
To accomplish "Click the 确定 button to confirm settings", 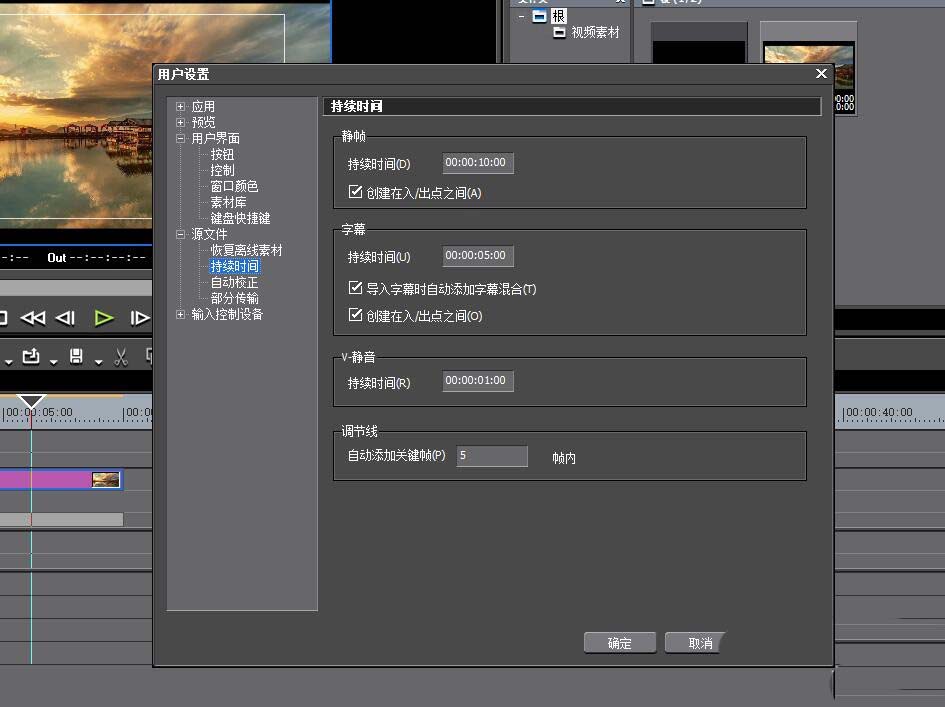I will click(620, 643).
